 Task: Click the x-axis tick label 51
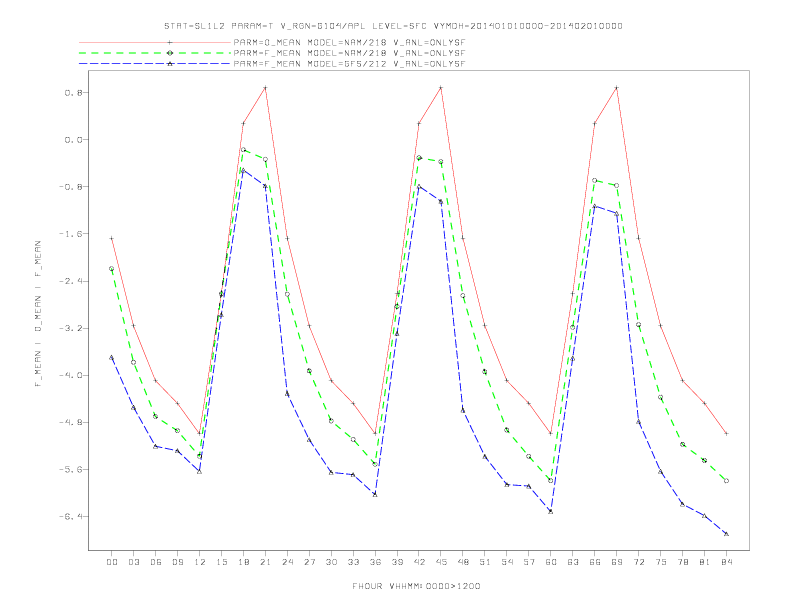pyautogui.click(x=485, y=562)
